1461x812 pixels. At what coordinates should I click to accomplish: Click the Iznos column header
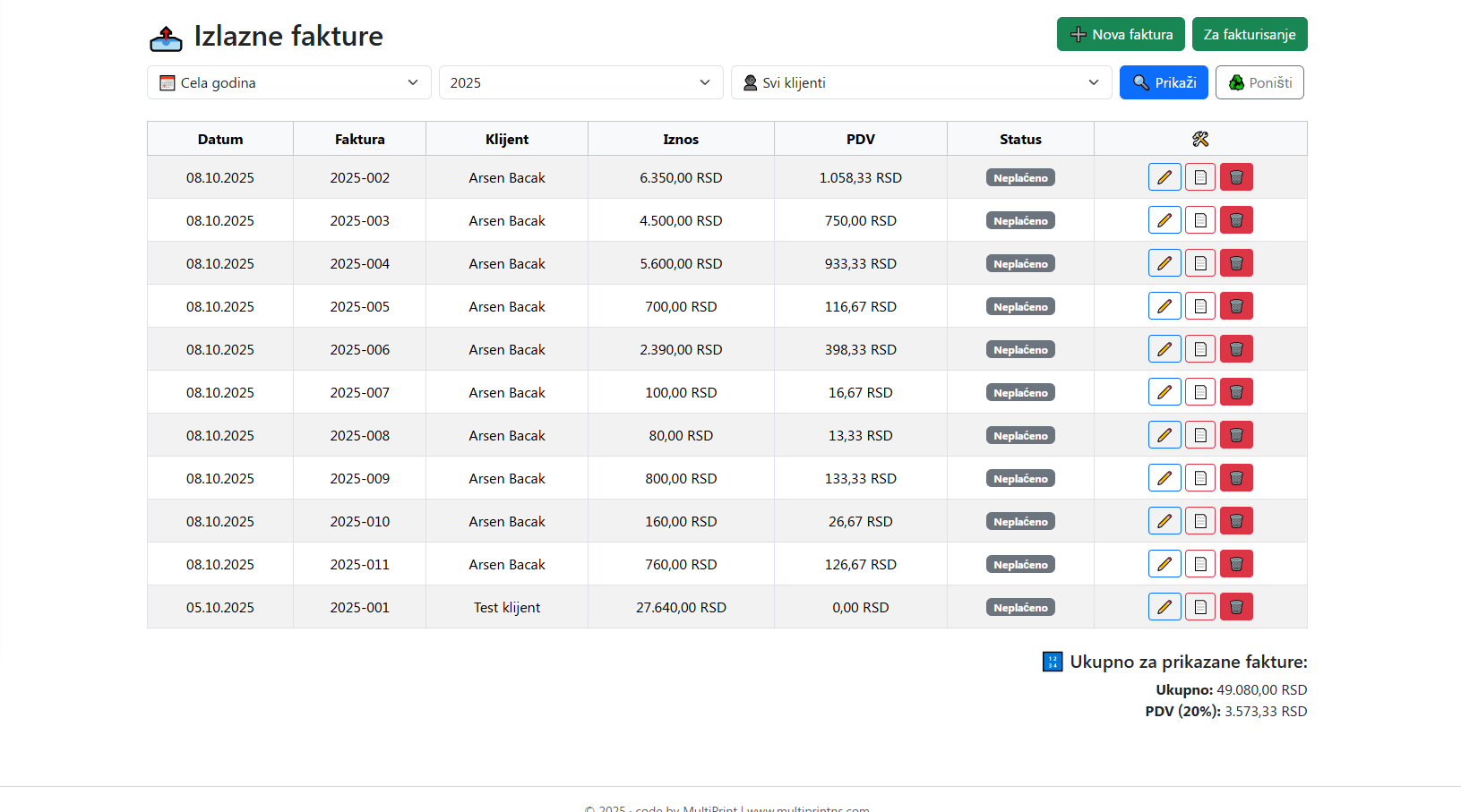[x=681, y=139]
